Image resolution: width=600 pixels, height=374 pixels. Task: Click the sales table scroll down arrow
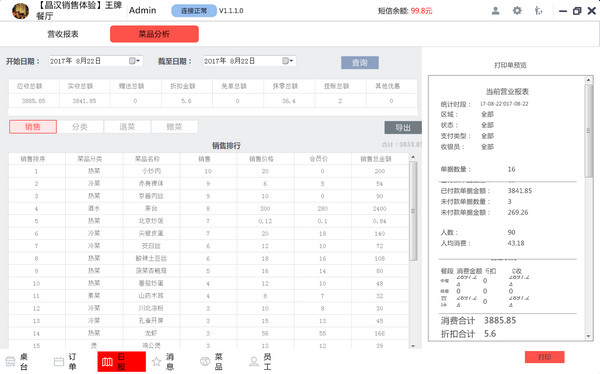(413, 346)
